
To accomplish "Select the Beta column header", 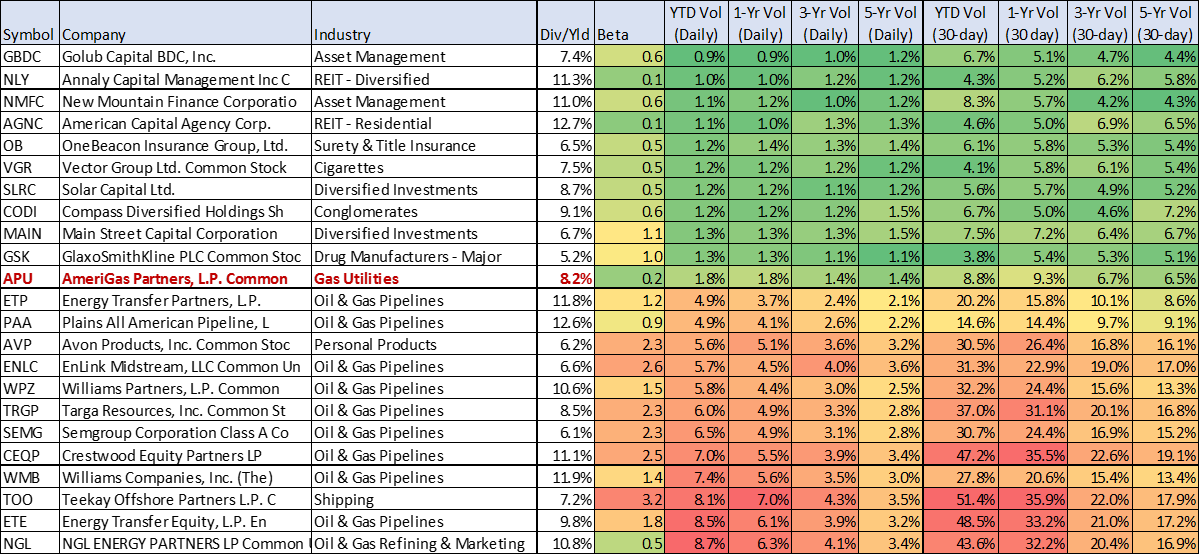I will click(630, 24).
